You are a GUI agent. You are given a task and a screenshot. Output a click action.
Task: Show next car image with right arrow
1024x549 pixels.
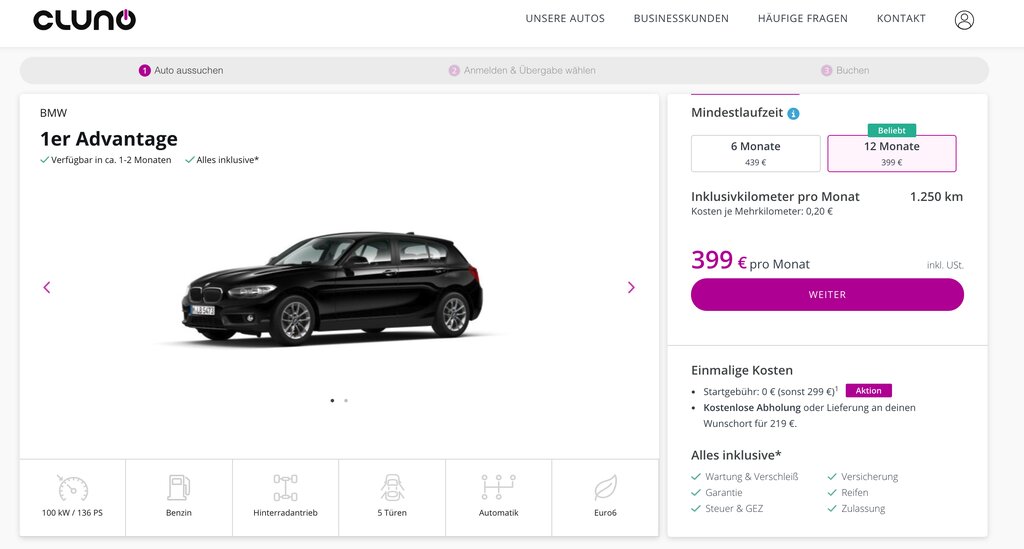[x=631, y=287]
